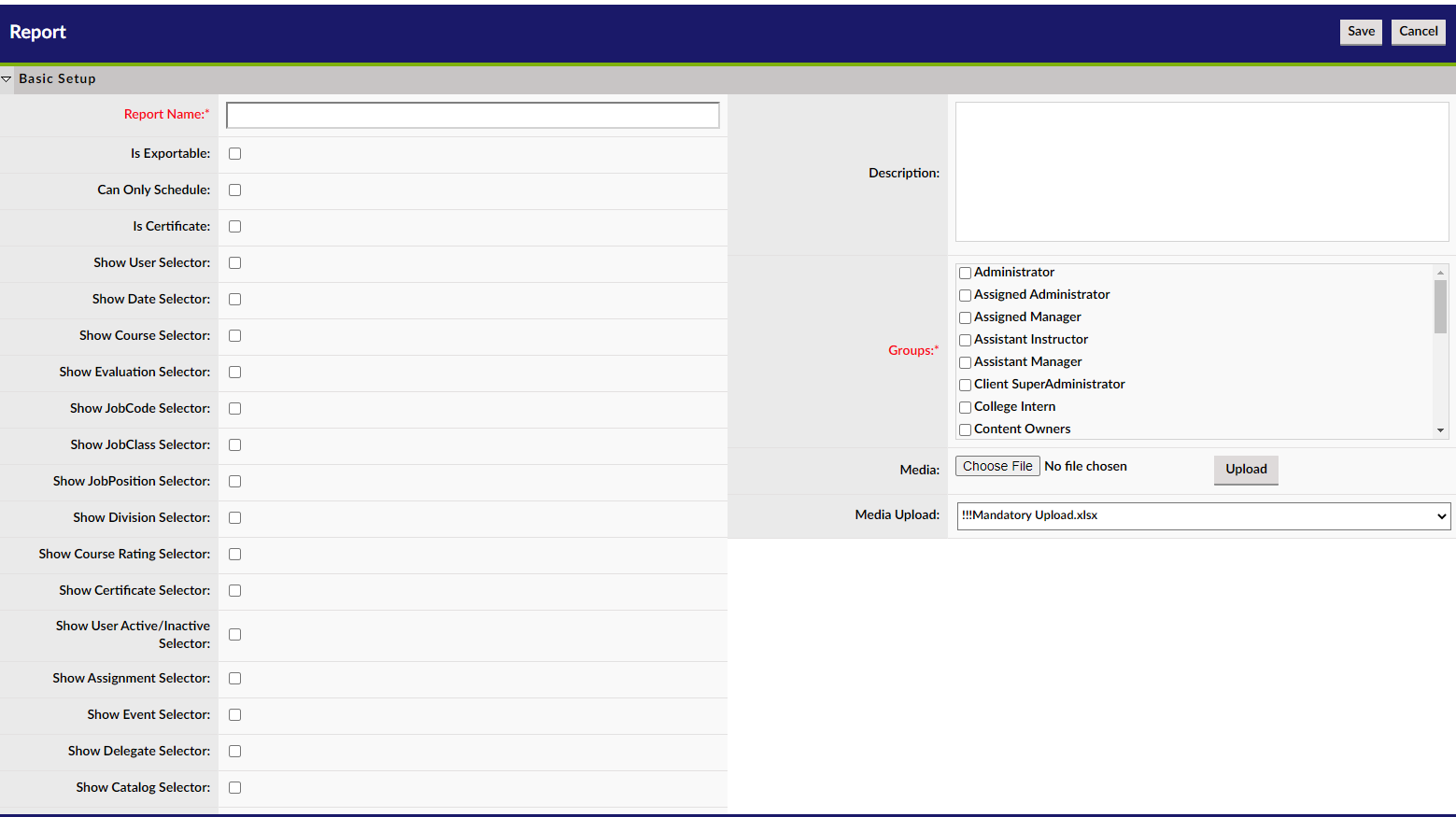Check the Is Certificate option
The image size is (1456, 817).
(x=235, y=227)
